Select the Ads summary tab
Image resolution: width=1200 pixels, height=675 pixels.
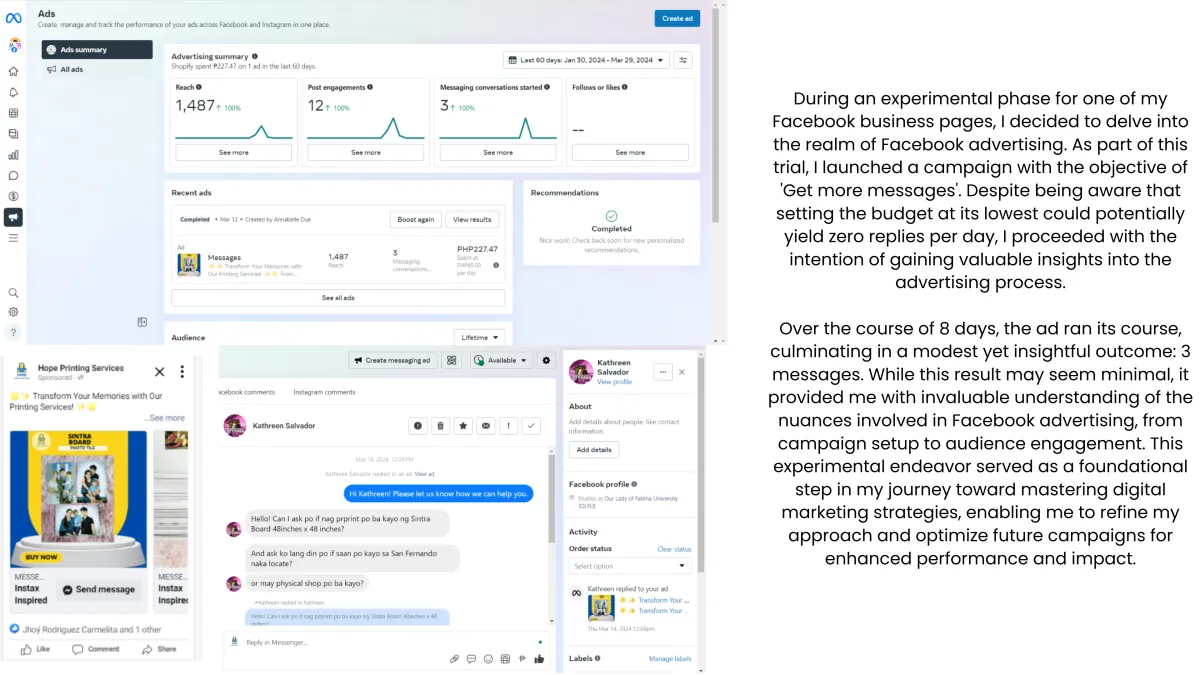(97, 50)
